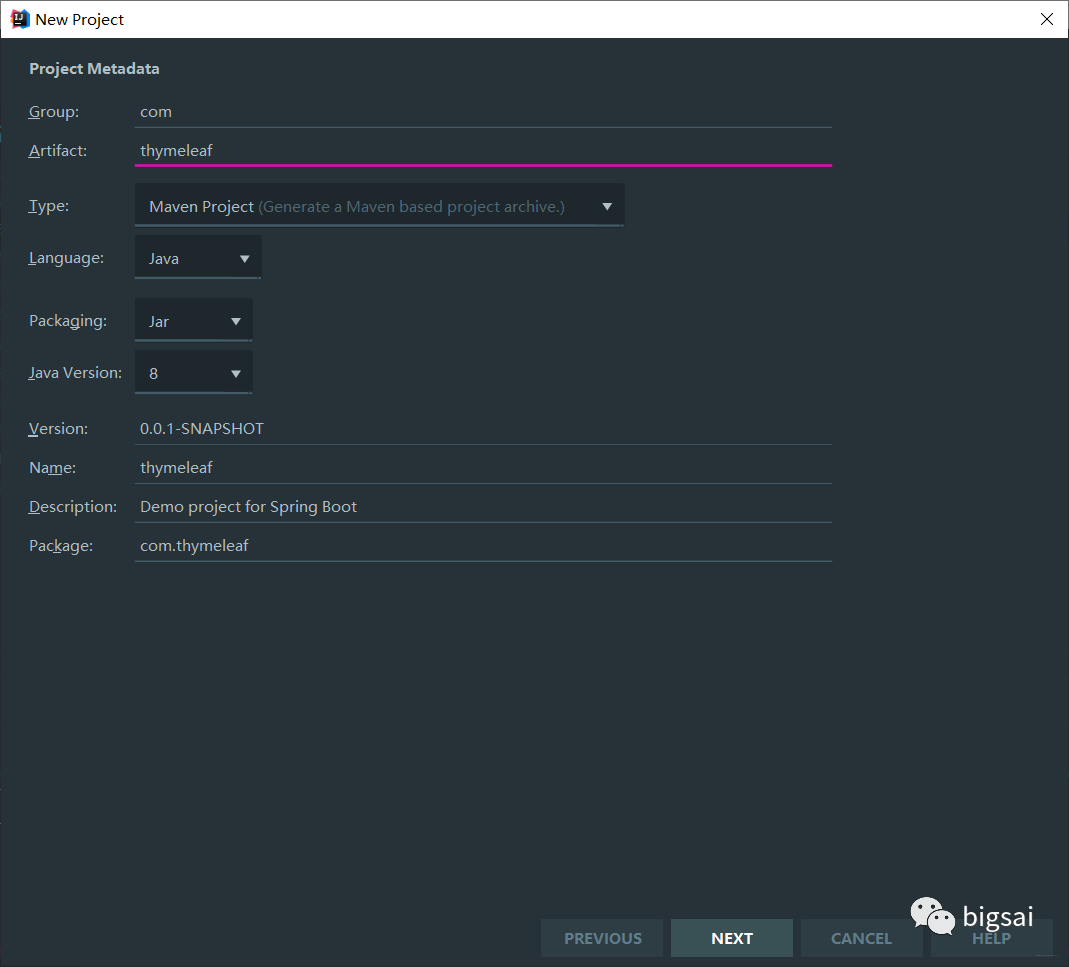Close the New Project dialog
This screenshot has height=967, width=1069.
[x=1047, y=19]
